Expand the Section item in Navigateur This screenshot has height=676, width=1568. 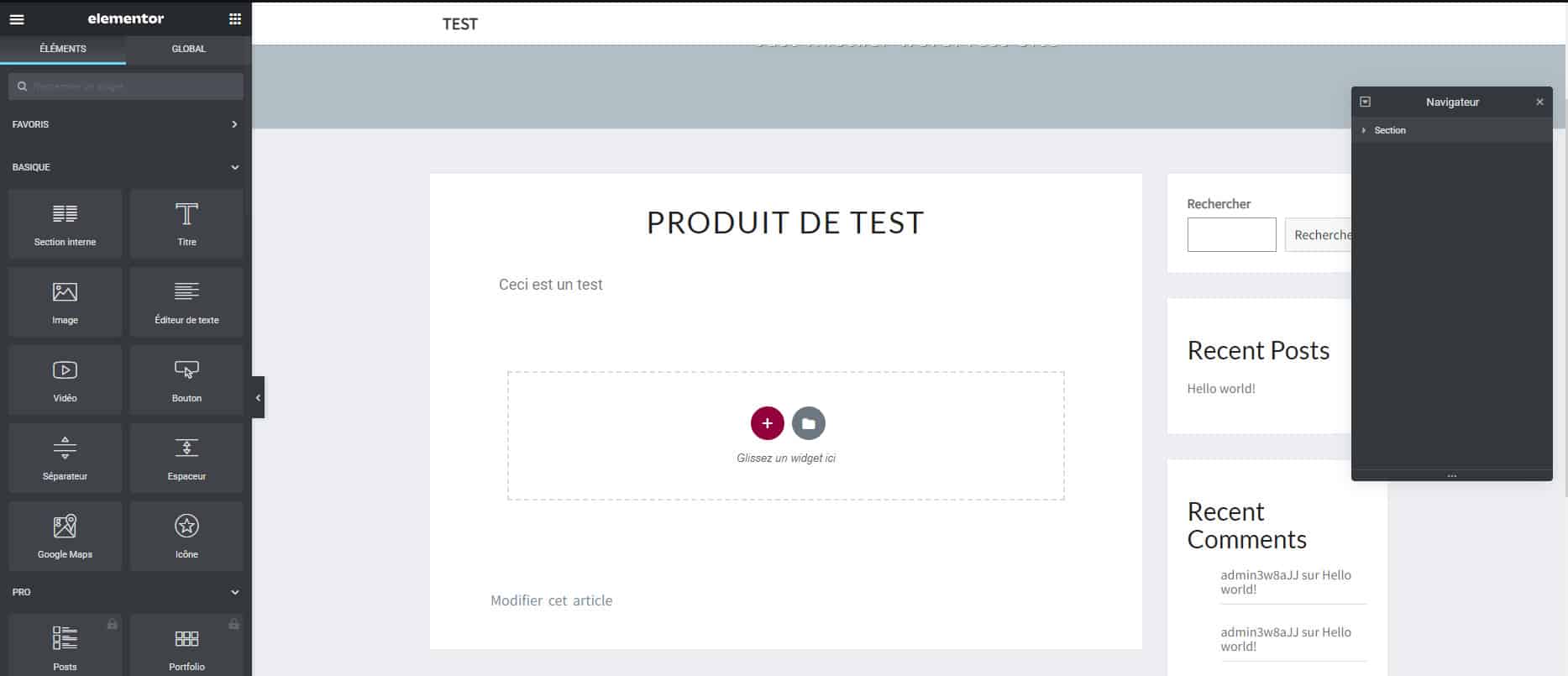coord(1364,130)
